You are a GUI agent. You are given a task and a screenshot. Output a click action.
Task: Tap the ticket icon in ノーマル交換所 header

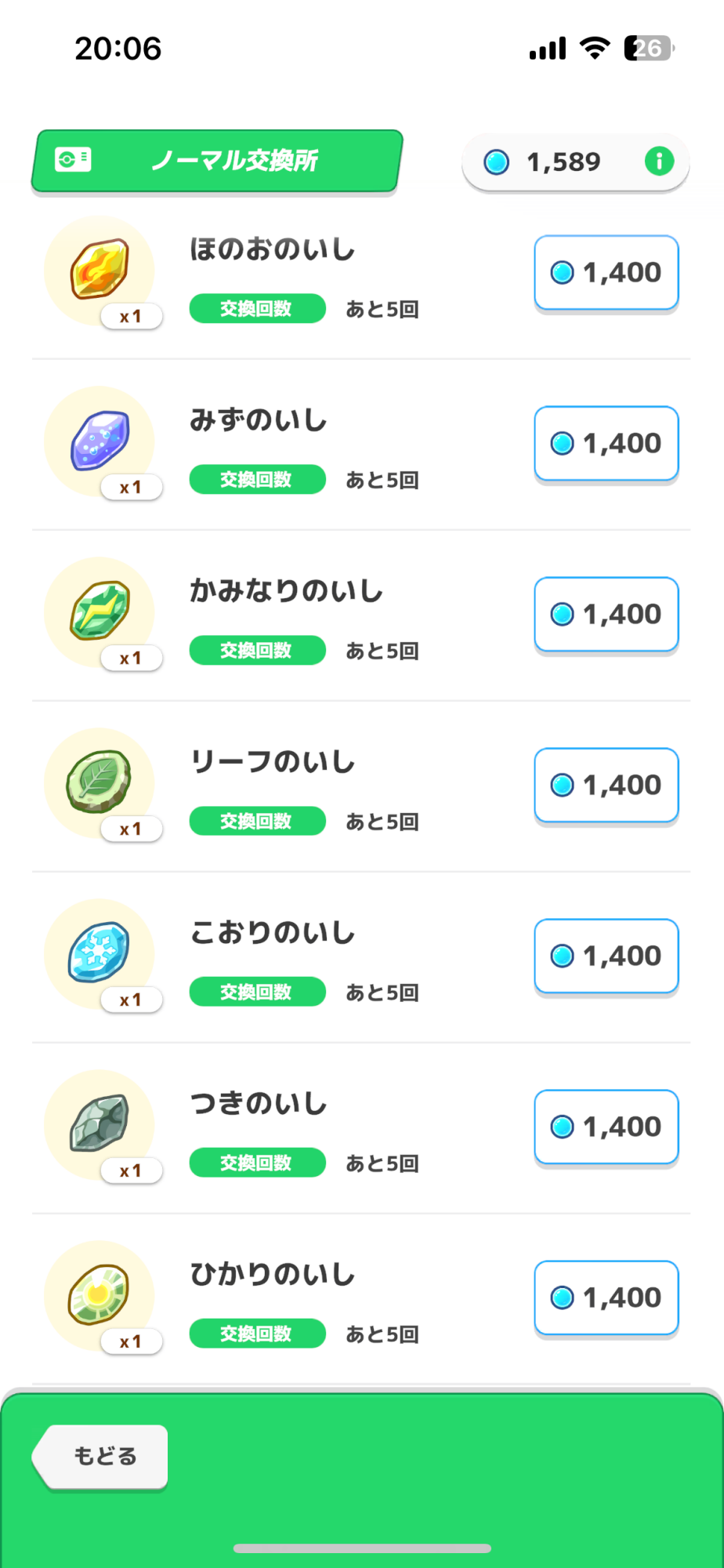(73, 160)
